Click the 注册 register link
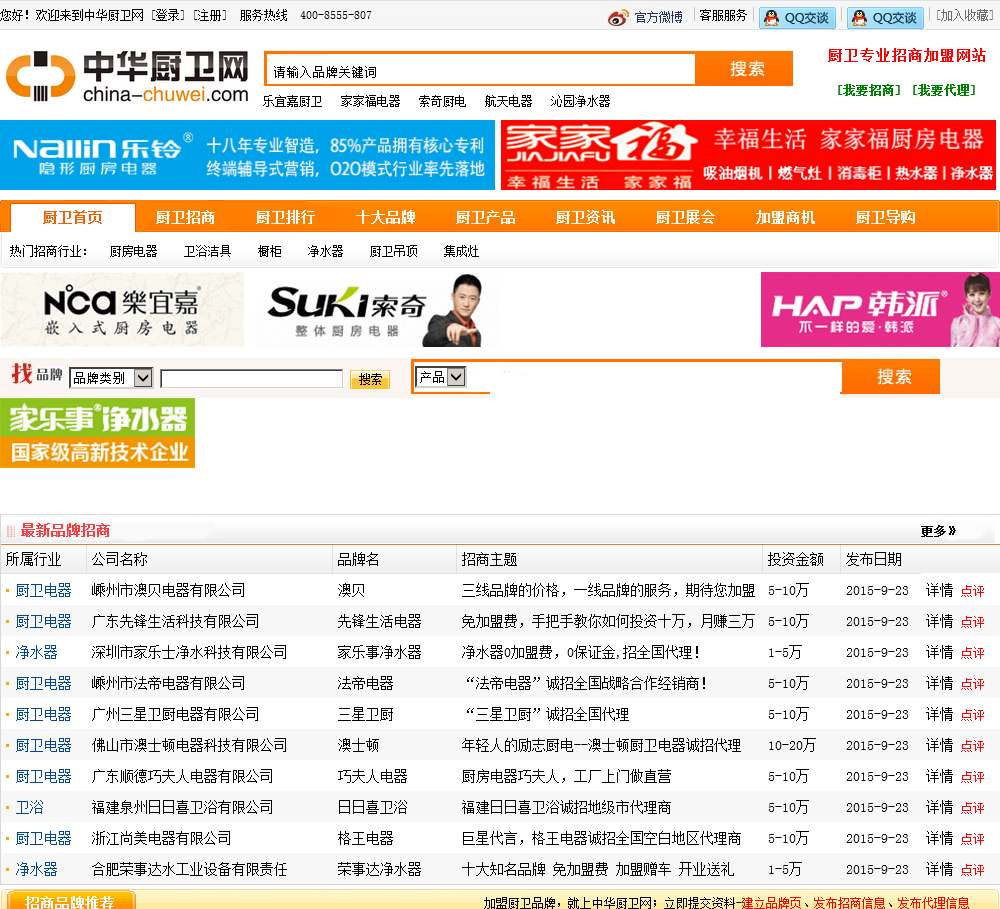This screenshot has height=909, width=1000. point(210,15)
